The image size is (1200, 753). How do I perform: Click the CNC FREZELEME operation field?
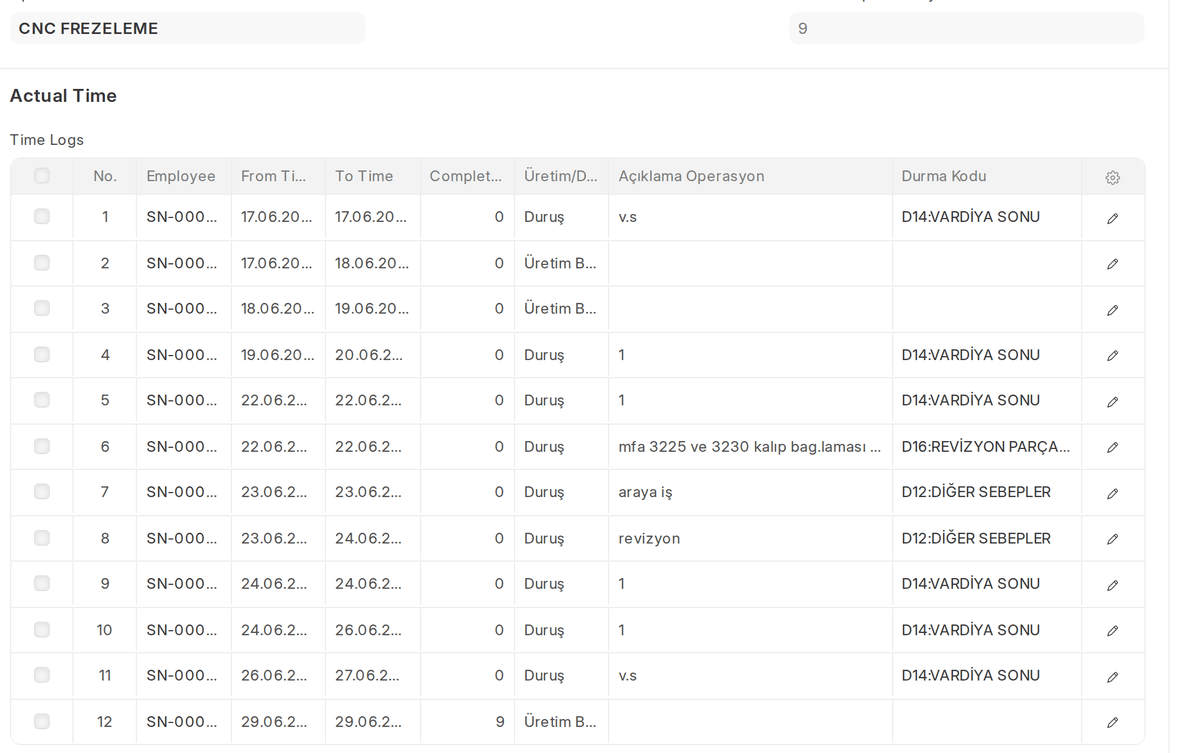point(188,28)
